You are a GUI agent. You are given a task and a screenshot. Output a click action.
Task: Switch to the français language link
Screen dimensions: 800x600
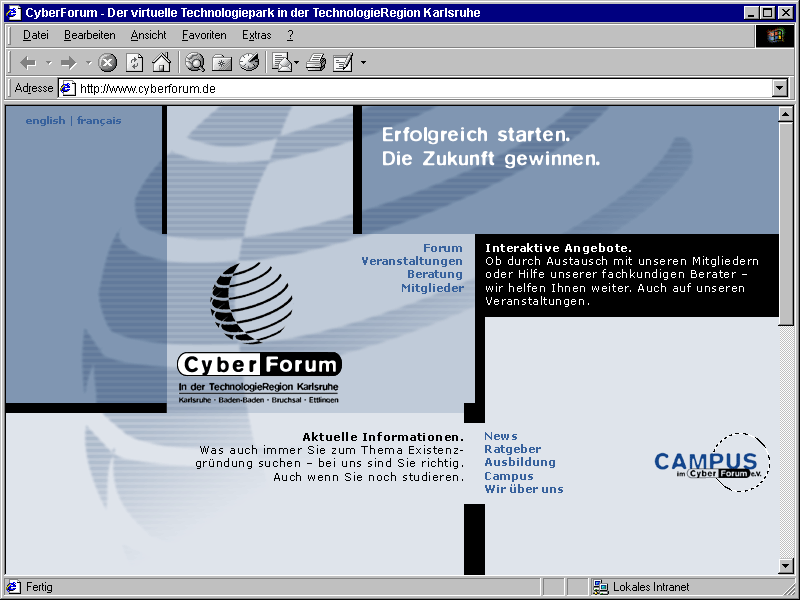pos(99,120)
